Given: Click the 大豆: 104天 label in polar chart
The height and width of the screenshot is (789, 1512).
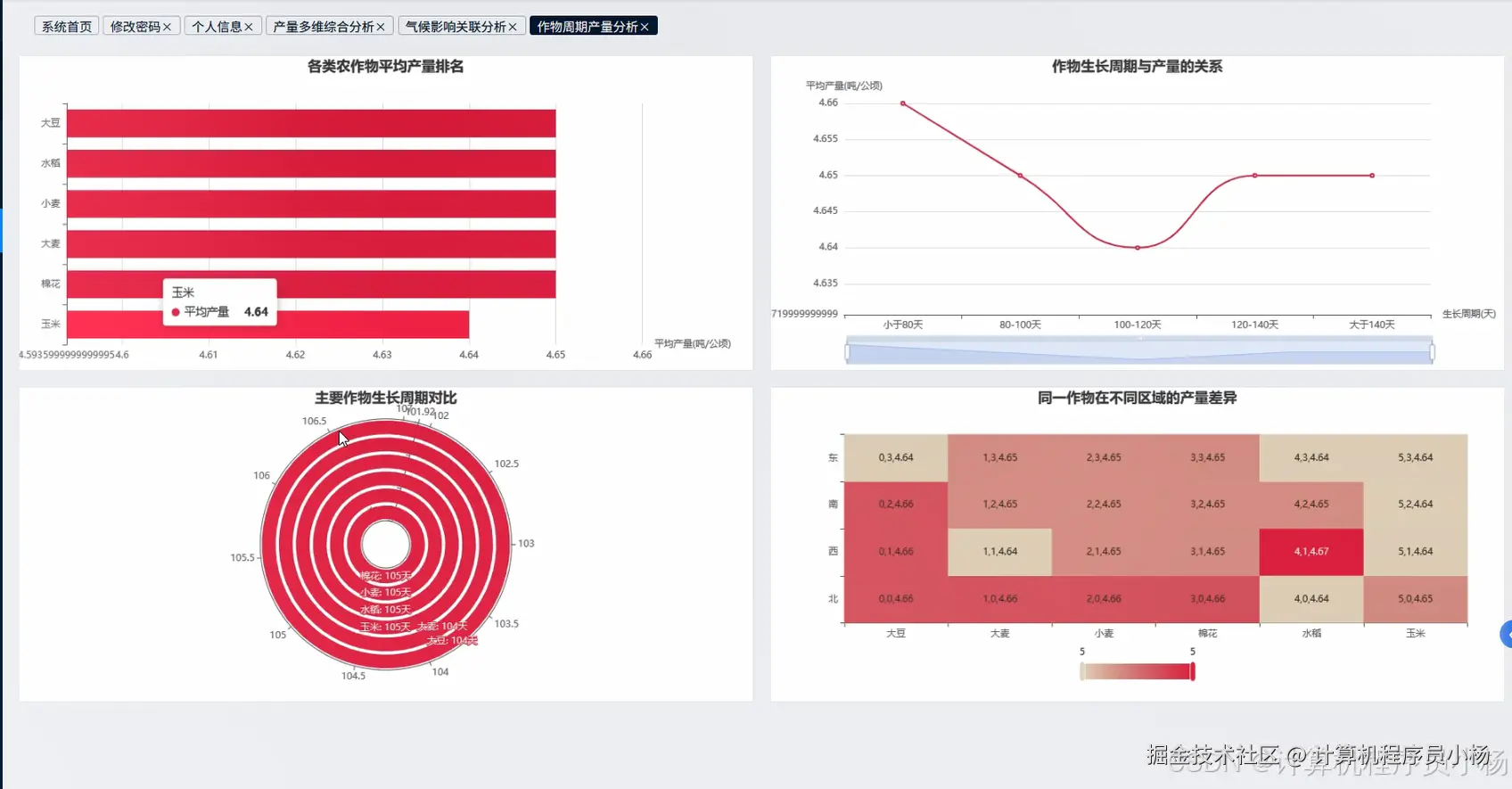Looking at the screenshot, I should (452, 641).
